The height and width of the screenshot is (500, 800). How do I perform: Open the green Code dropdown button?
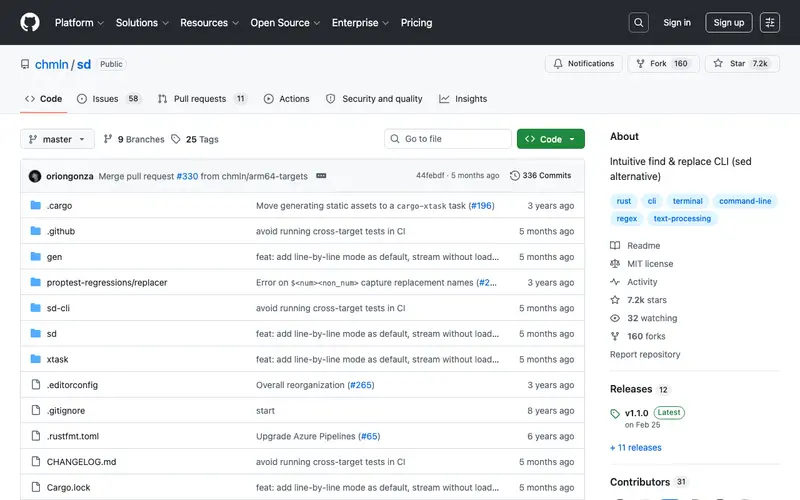551,139
